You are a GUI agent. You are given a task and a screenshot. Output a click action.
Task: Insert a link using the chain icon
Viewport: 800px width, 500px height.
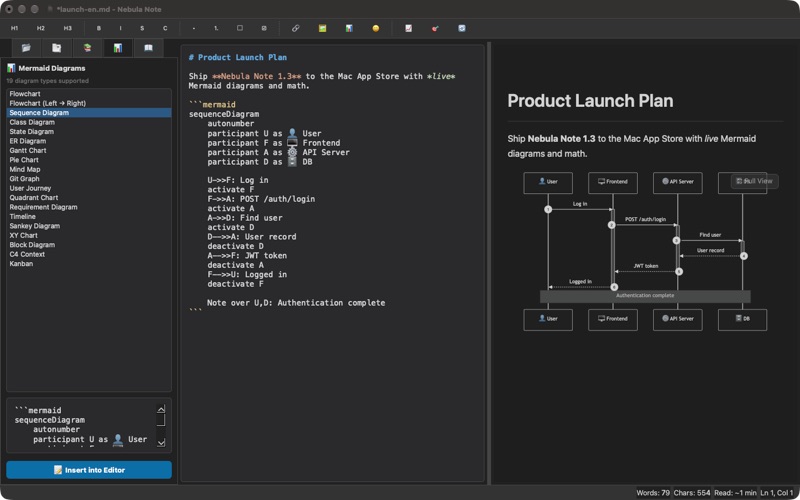[x=295, y=29]
